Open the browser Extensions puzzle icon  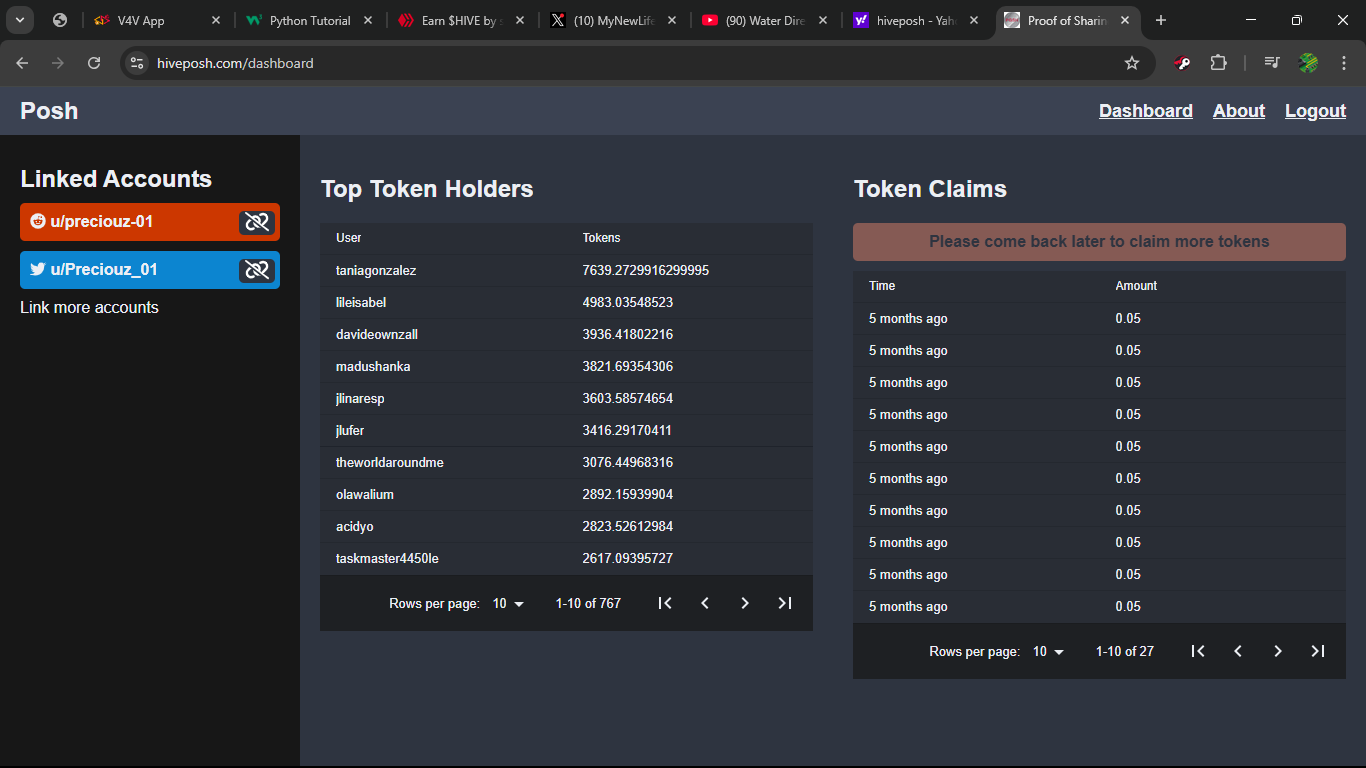[x=1218, y=63]
